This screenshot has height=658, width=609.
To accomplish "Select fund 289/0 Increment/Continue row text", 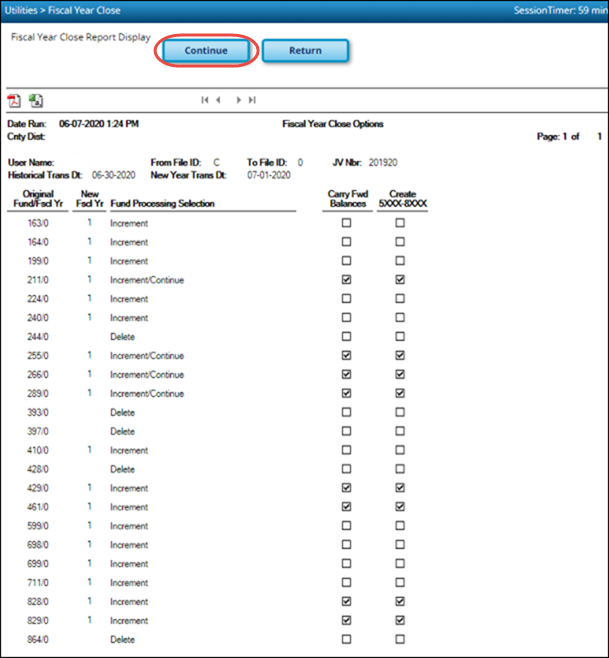I will [146, 394].
